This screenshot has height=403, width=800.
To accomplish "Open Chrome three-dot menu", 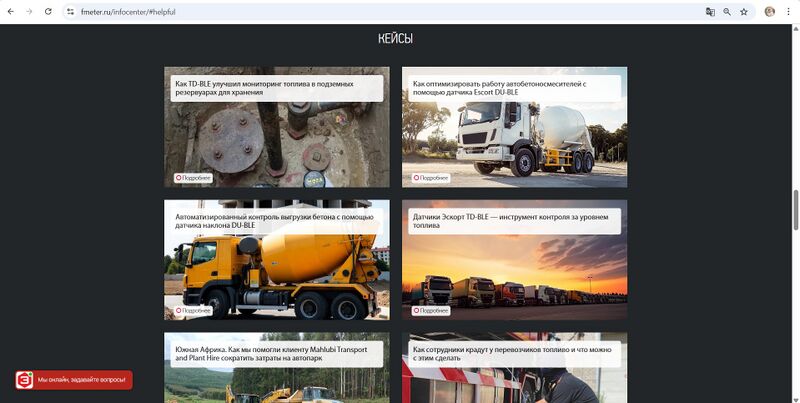I will (x=788, y=12).
